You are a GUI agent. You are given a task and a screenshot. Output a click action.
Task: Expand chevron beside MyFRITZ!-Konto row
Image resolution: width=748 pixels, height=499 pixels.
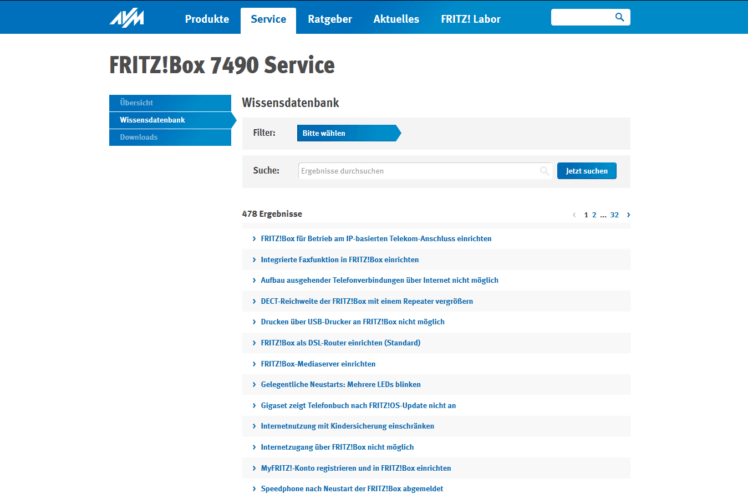pos(254,468)
